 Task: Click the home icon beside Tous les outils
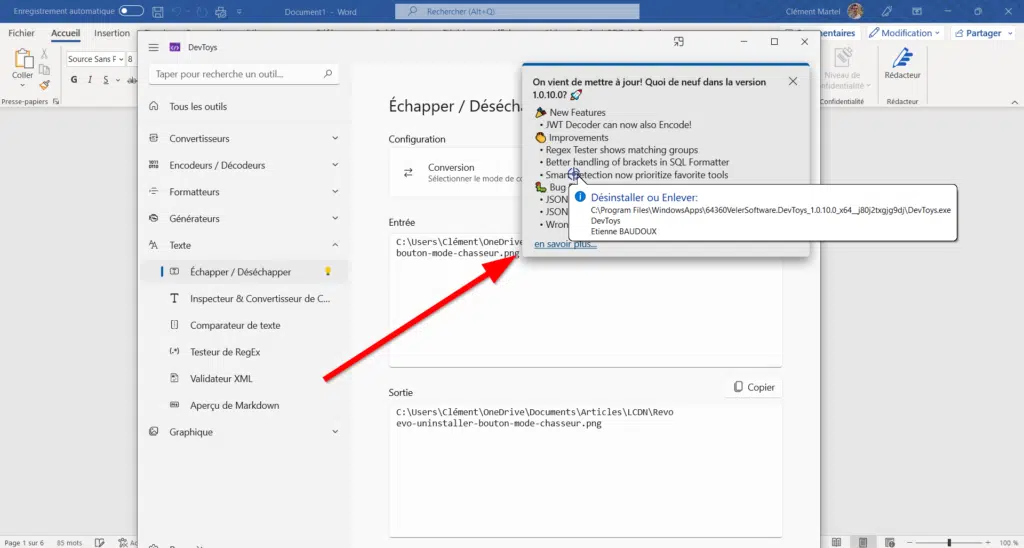[x=153, y=106]
